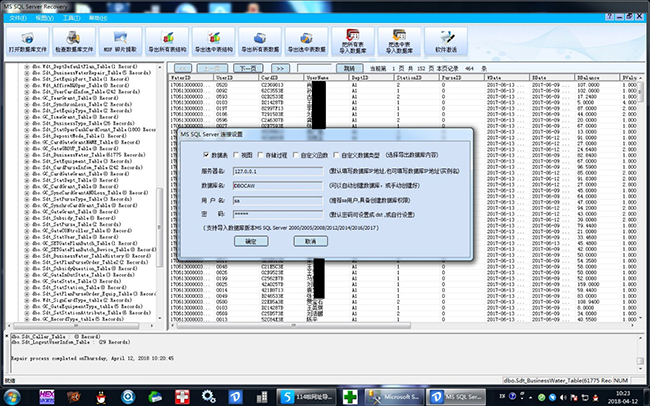Open the building icon on taskbar

(262, 397)
